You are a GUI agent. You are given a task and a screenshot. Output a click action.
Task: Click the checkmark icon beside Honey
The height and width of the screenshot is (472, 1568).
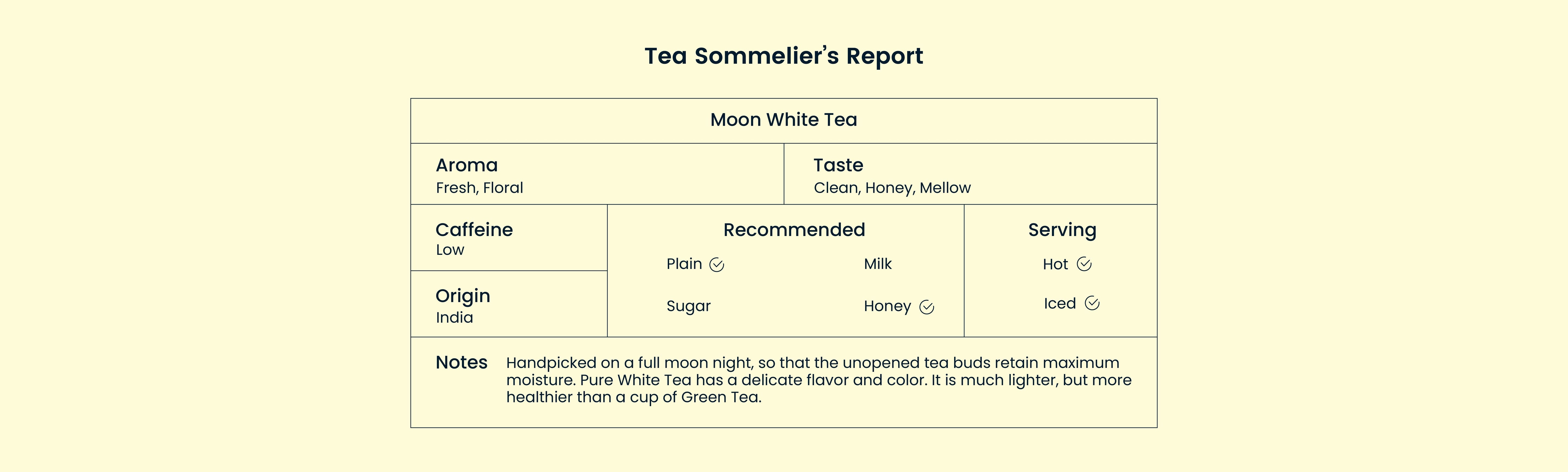coord(926,307)
